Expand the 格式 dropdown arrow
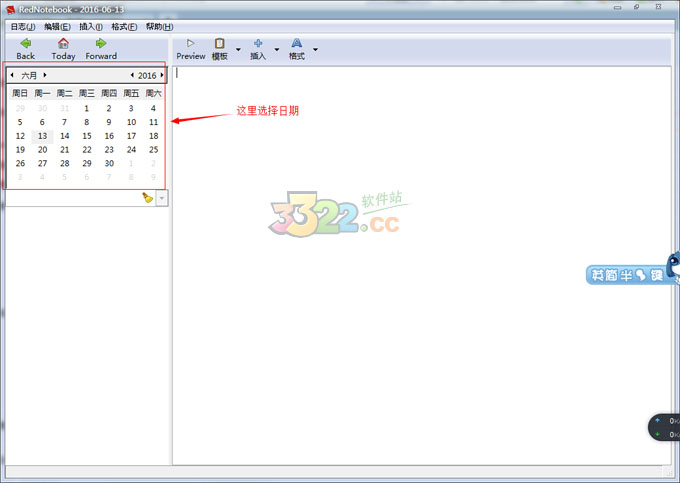 click(x=315, y=49)
